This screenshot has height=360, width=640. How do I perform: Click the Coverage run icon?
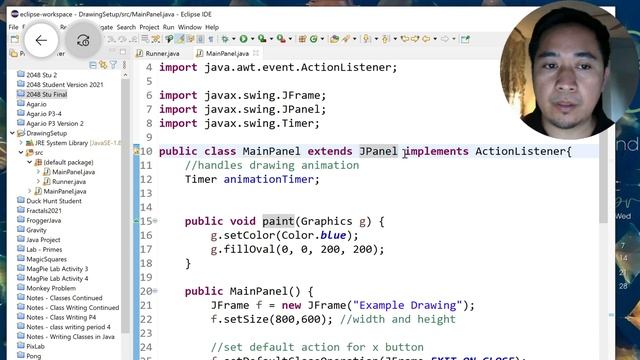[262, 39]
